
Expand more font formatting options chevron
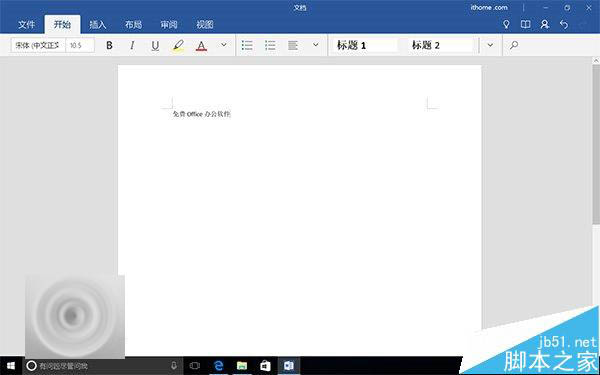[x=224, y=45]
